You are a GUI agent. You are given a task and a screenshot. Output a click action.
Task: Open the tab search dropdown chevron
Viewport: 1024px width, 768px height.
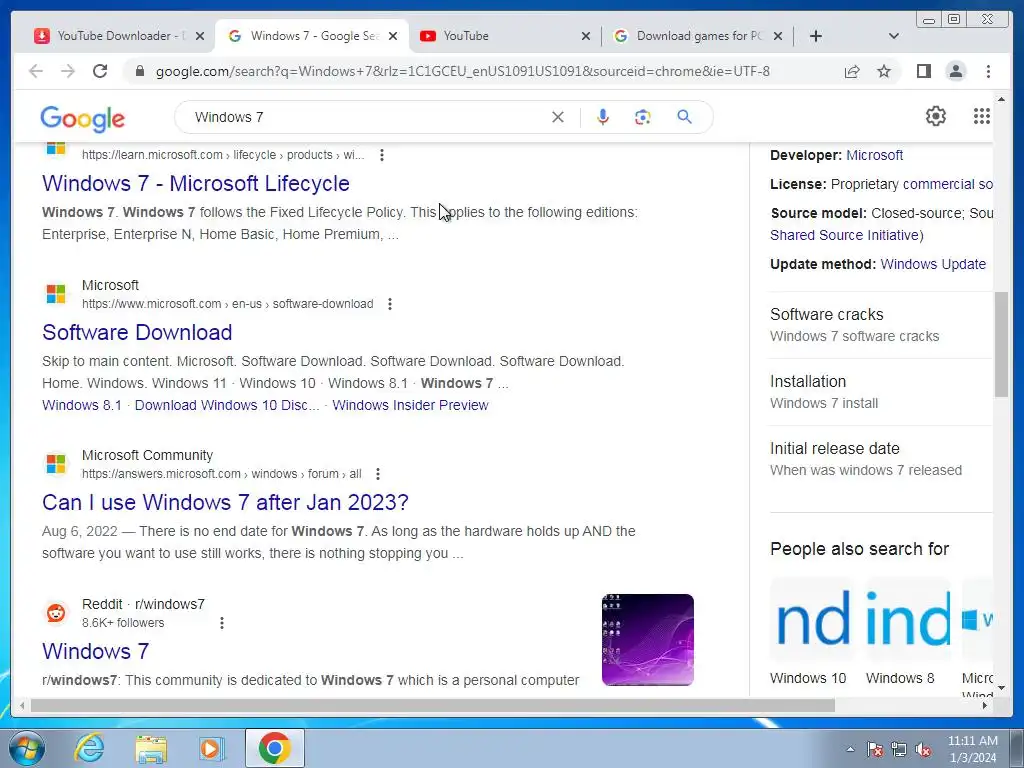pos(894,36)
